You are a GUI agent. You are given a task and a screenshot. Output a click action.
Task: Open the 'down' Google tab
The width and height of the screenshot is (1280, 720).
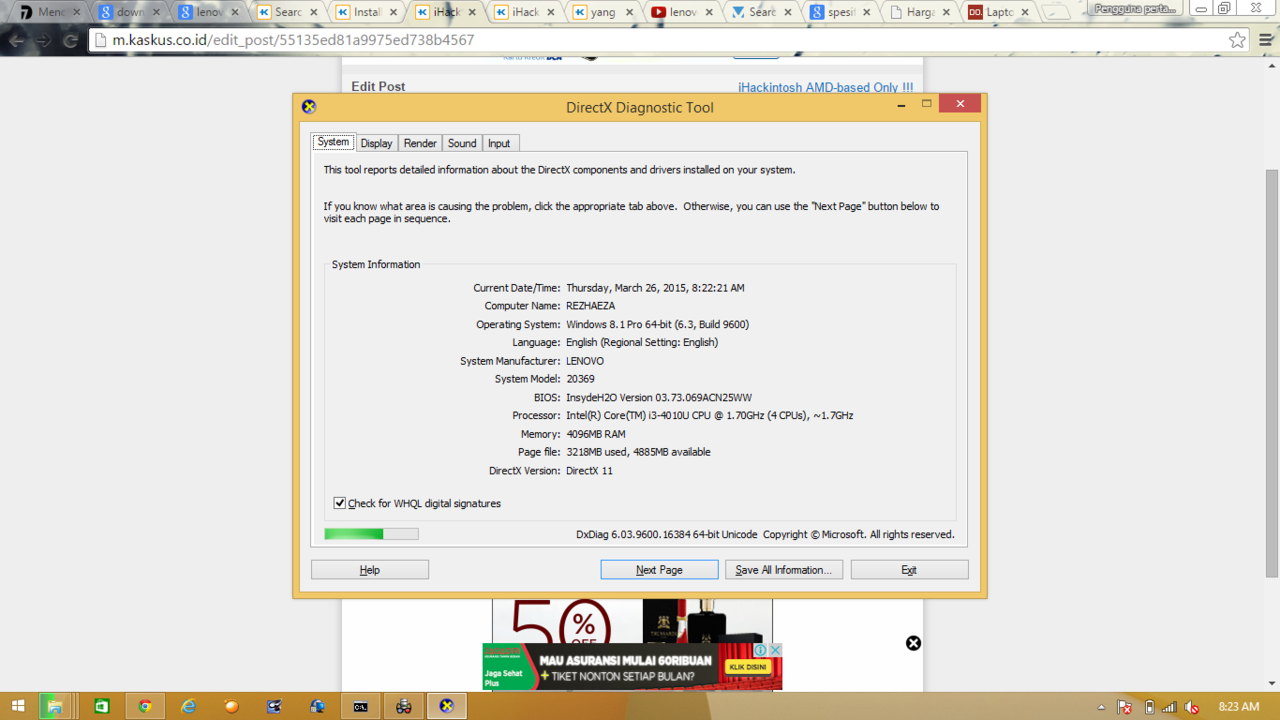(x=128, y=12)
